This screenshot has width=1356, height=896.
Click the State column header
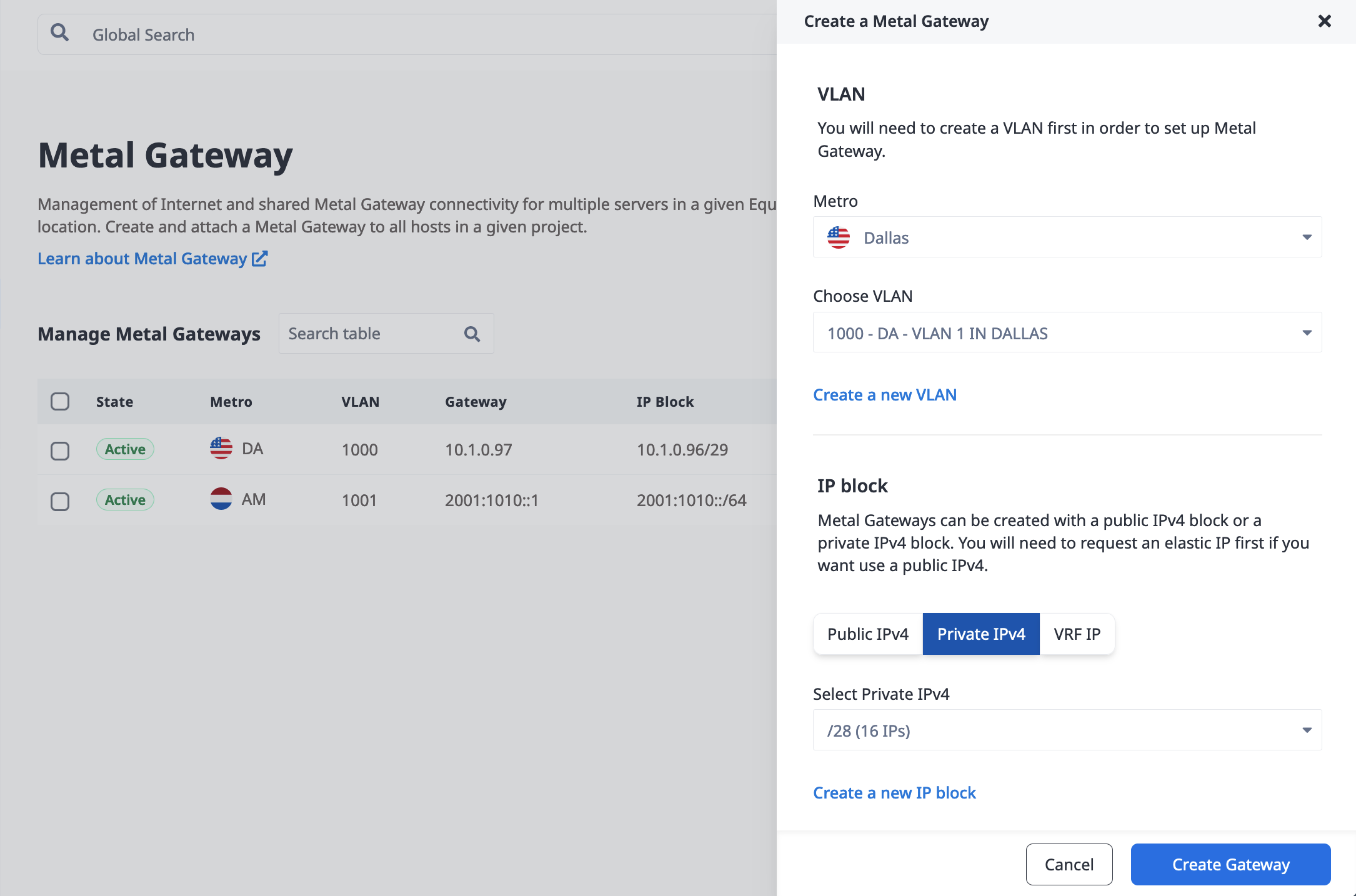point(115,402)
